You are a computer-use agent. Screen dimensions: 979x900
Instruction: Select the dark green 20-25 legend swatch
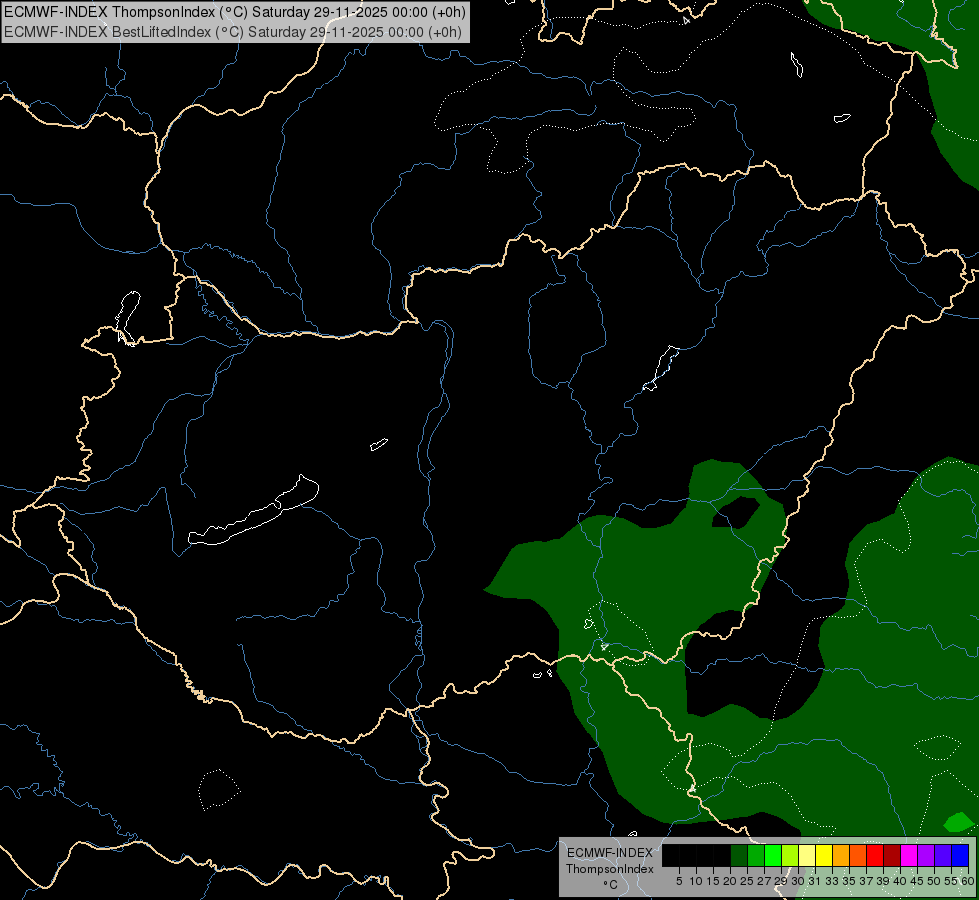739,855
